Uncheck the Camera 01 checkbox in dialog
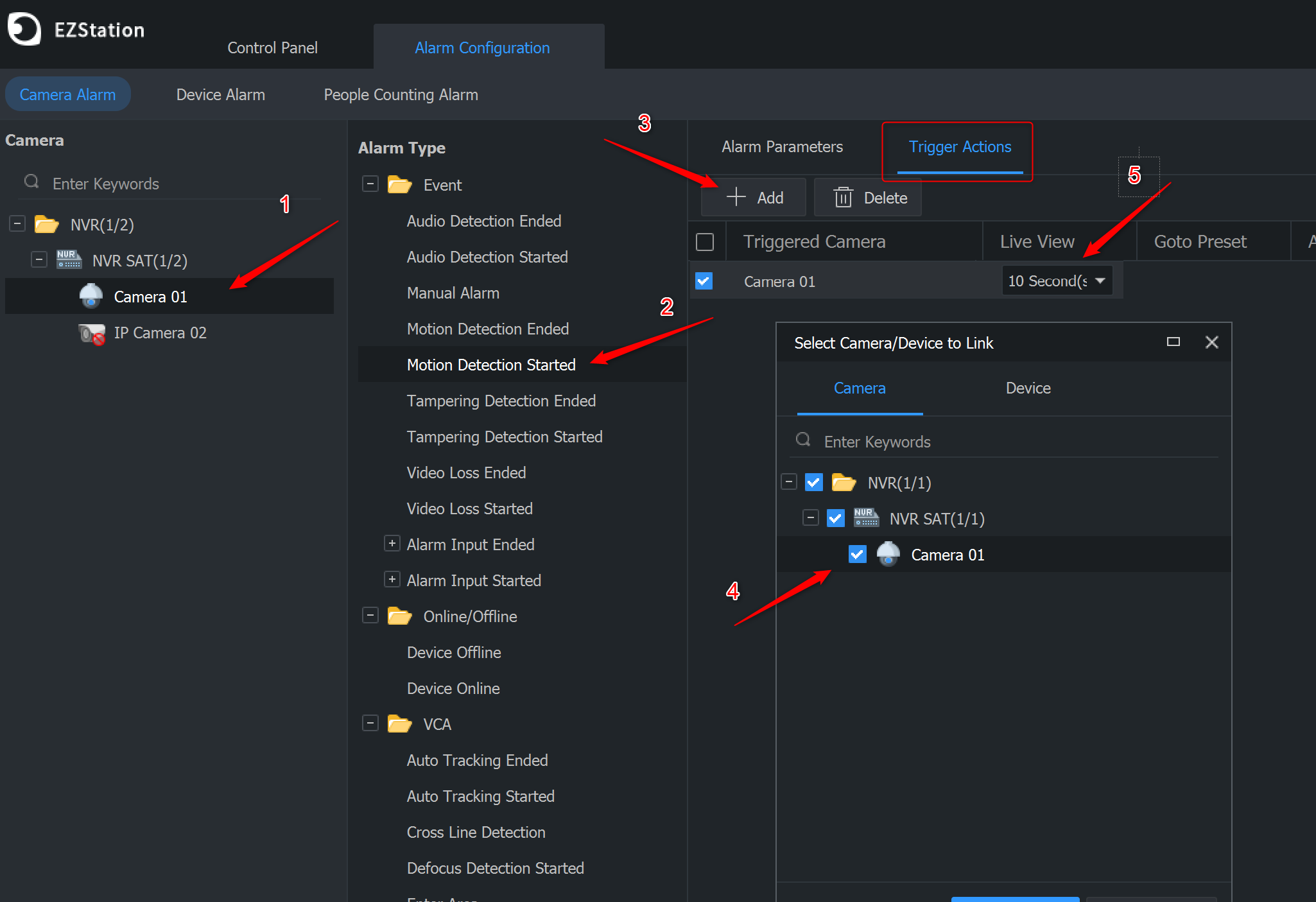1316x902 pixels. (x=858, y=554)
